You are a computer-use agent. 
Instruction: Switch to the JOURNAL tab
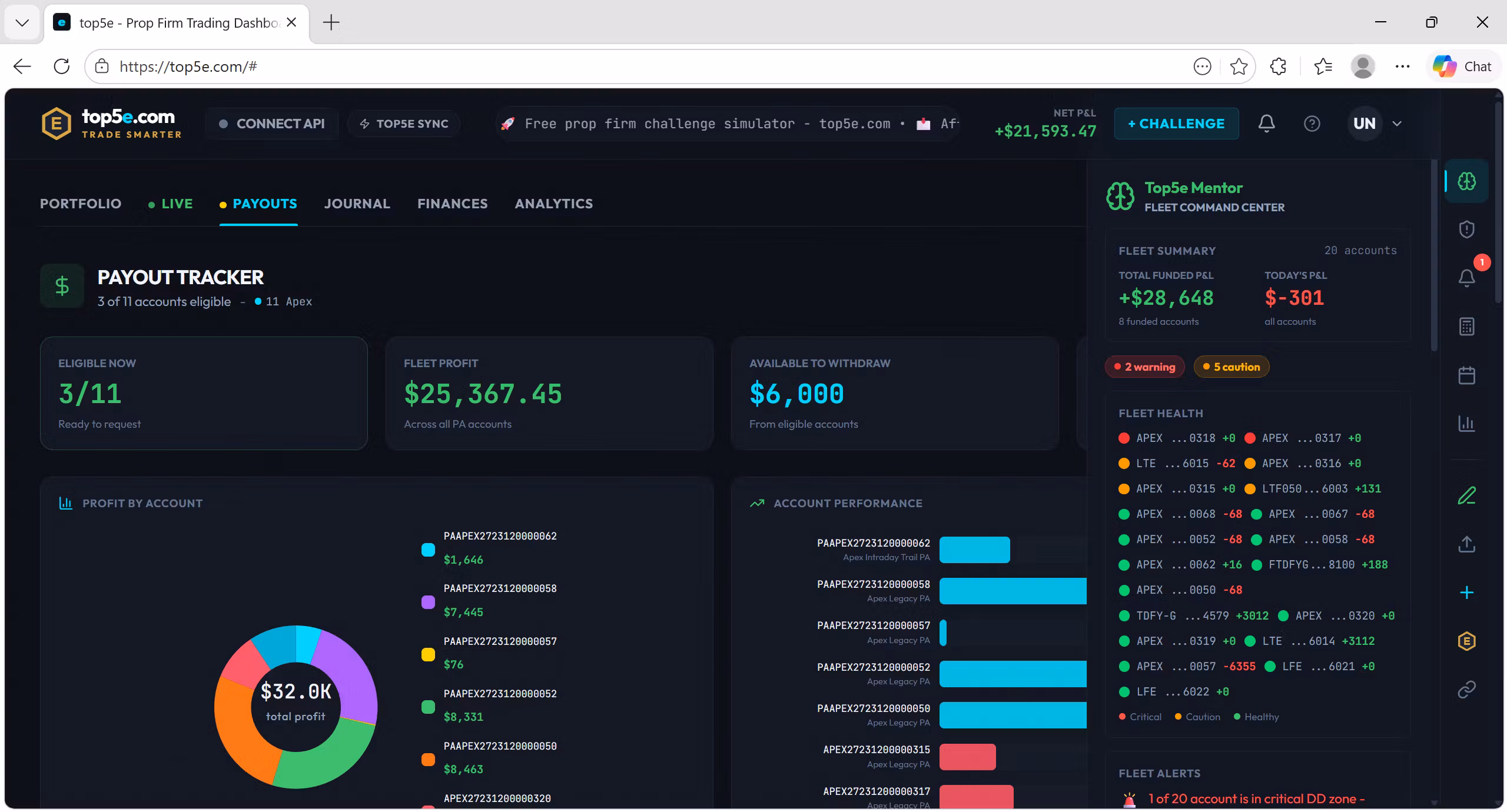[x=357, y=204]
